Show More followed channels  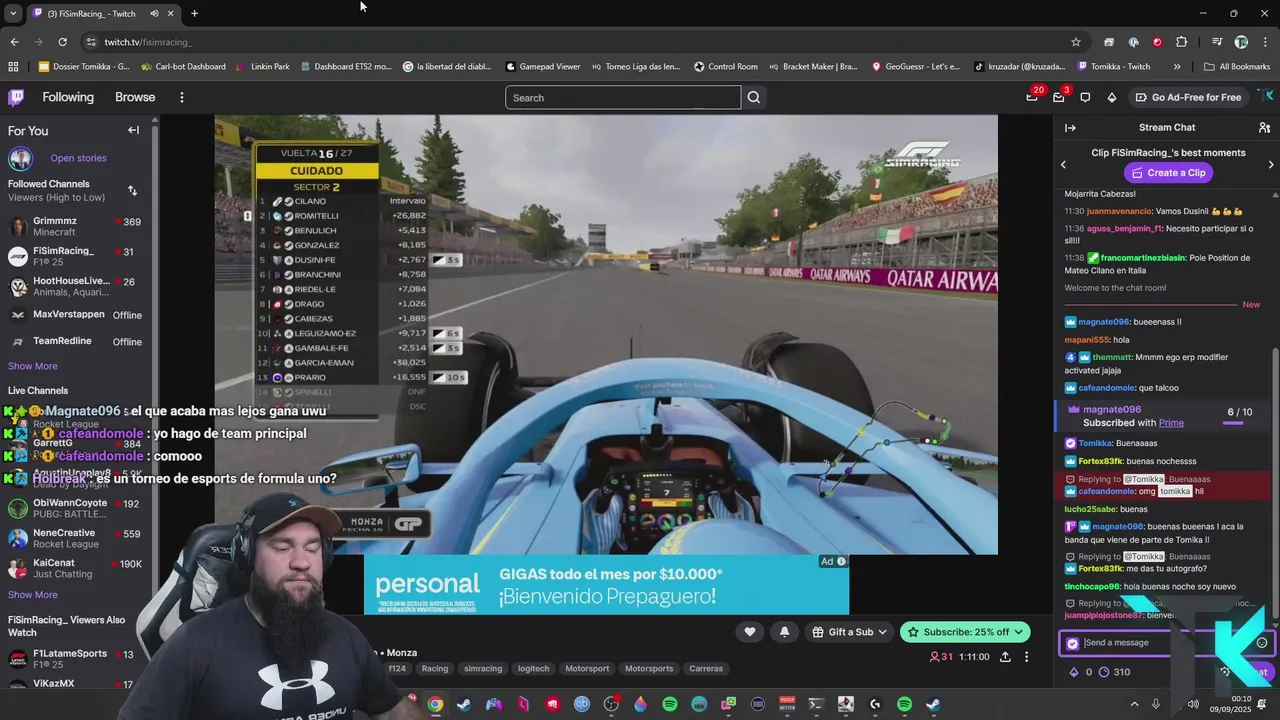(x=33, y=366)
